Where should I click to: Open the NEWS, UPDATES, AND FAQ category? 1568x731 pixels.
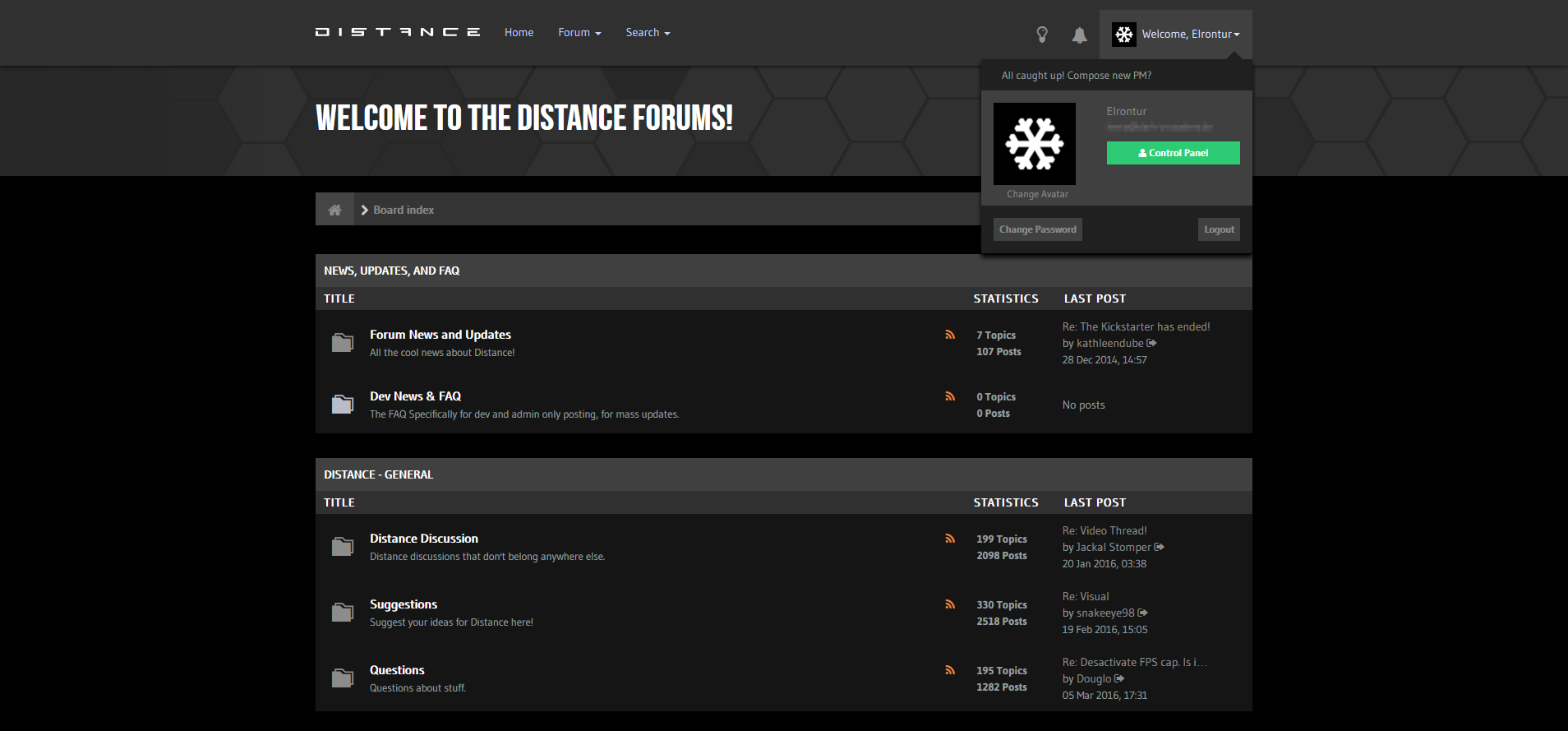point(391,271)
